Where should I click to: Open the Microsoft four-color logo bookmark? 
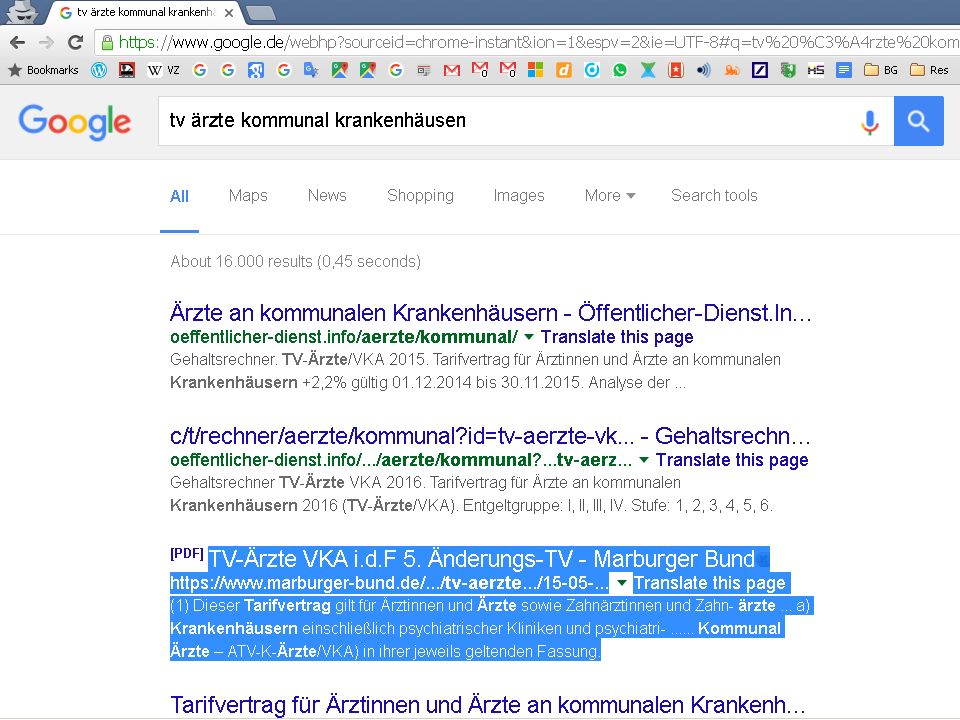[x=536, y=70]
